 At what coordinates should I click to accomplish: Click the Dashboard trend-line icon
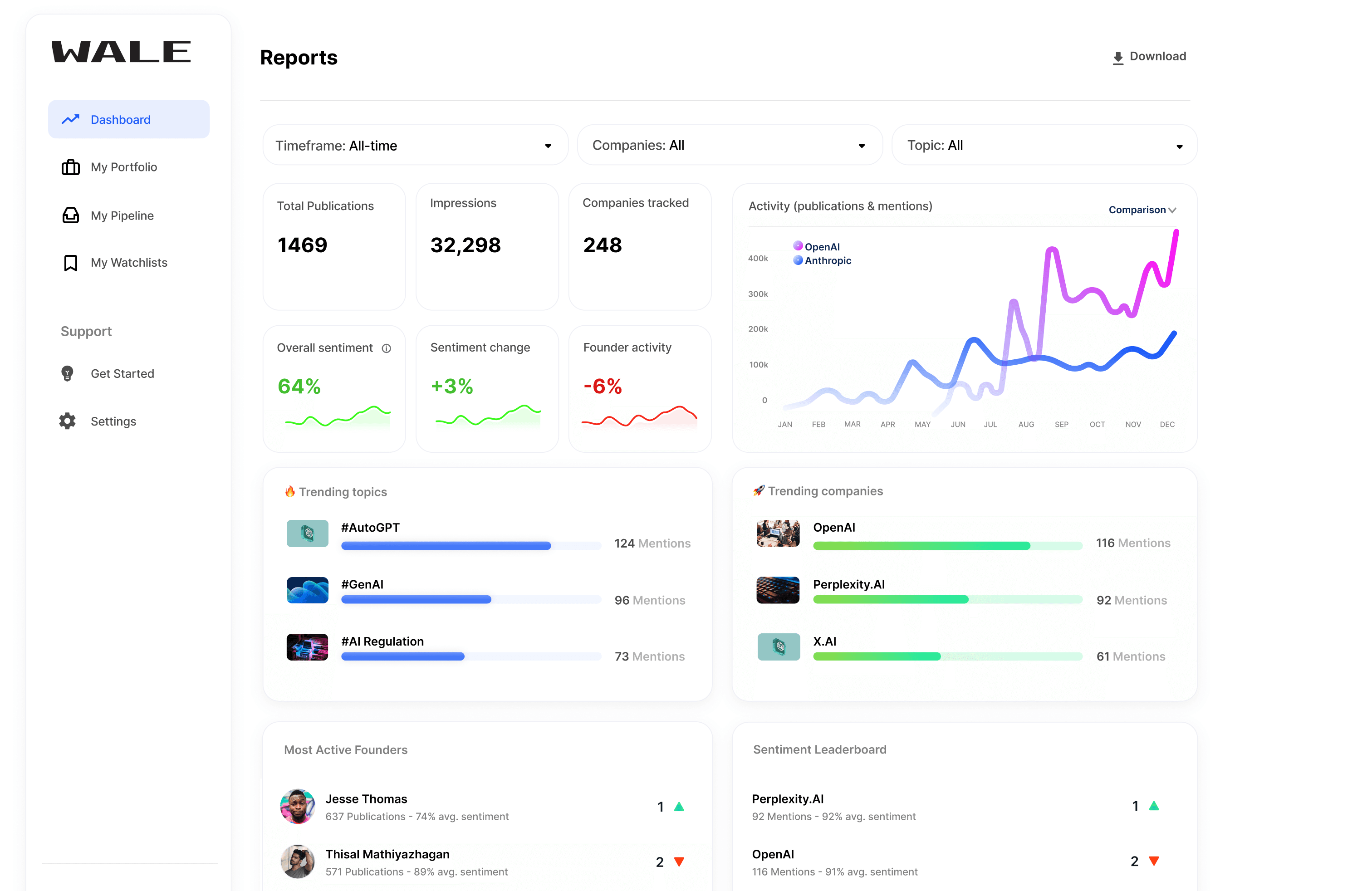tap(70, 119)
